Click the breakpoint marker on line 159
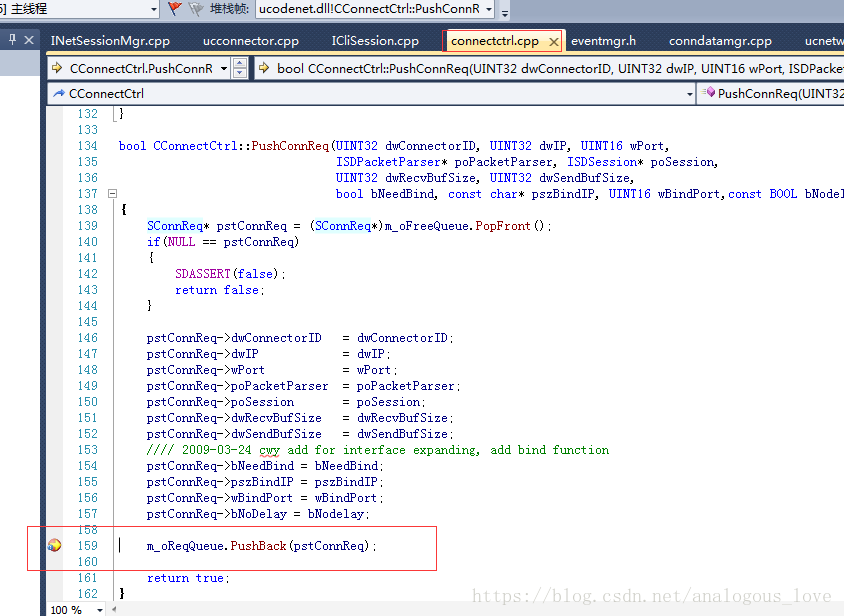This screenshot has width=844, height=616. tap(54, 545)
